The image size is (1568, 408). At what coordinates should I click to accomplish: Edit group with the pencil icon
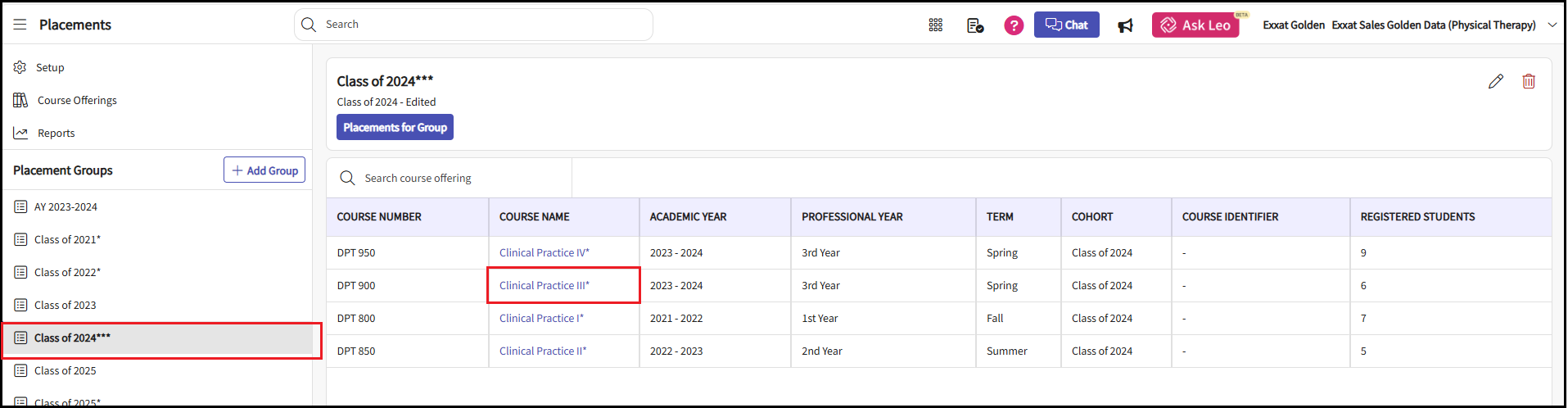coord(1495,81)
